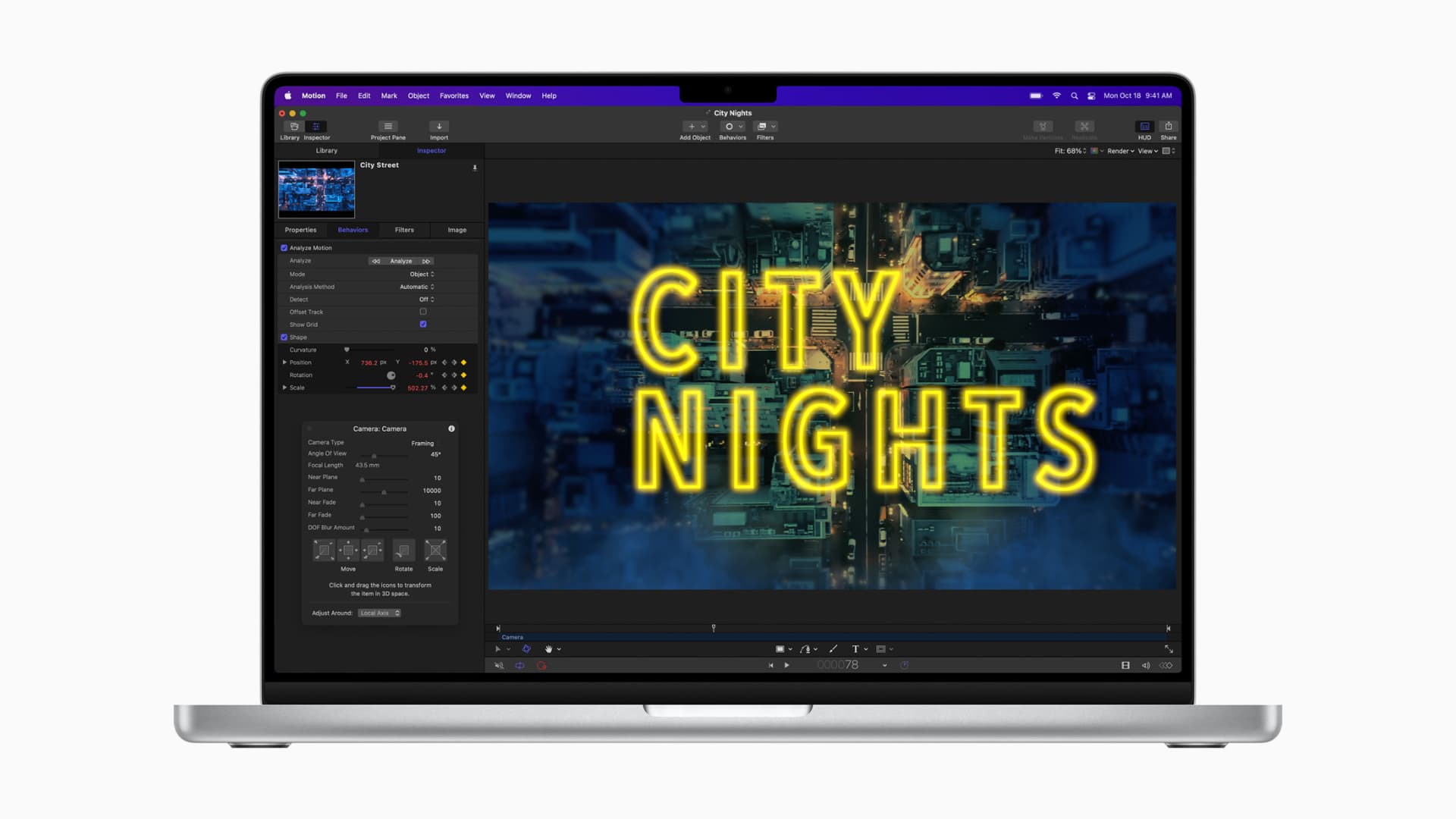
Task: Open the Adjust Around Local Axis dropdown
Action: click(x=379, y=613)
